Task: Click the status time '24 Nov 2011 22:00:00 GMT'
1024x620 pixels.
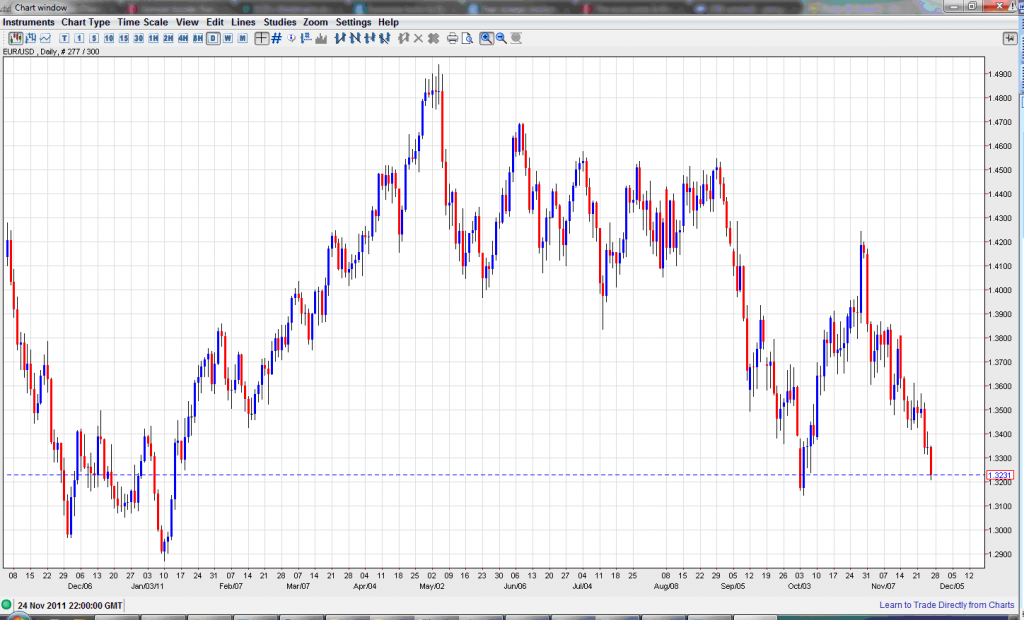Action: point(70,605)
